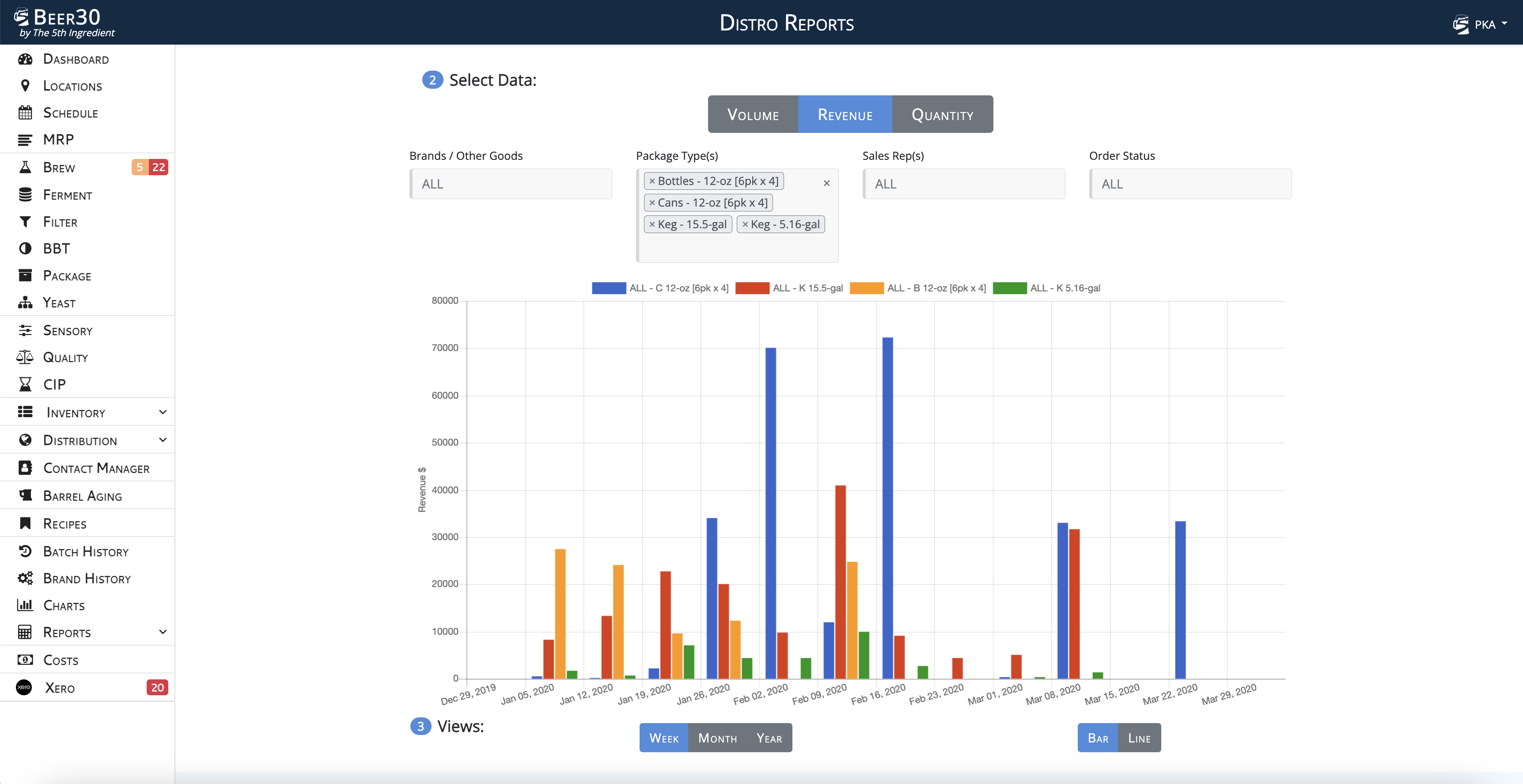This screenshot has height=784, width=1523.
Task: Switch data to Volume
Action: [x=753, y=115]
